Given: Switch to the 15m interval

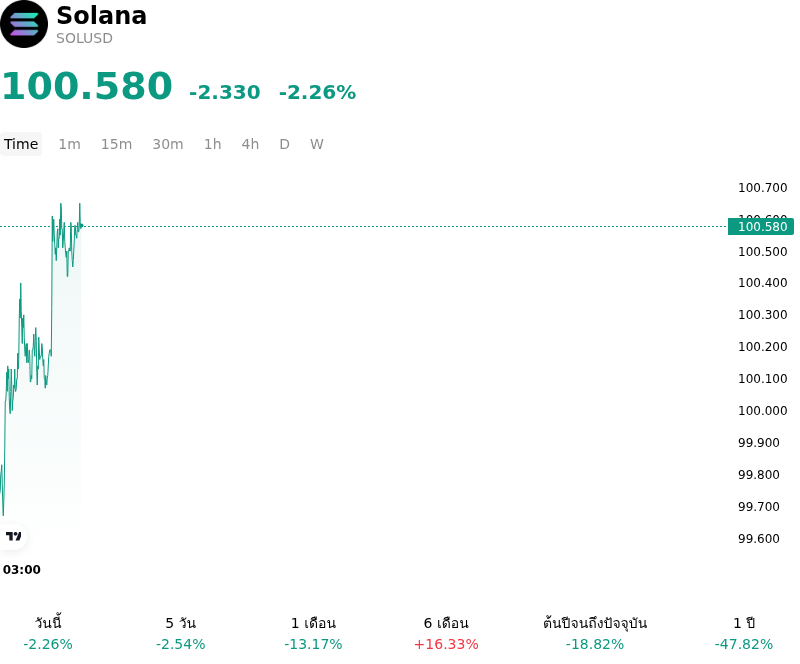Looking at the screenshot, I should (x=116, y=144).
